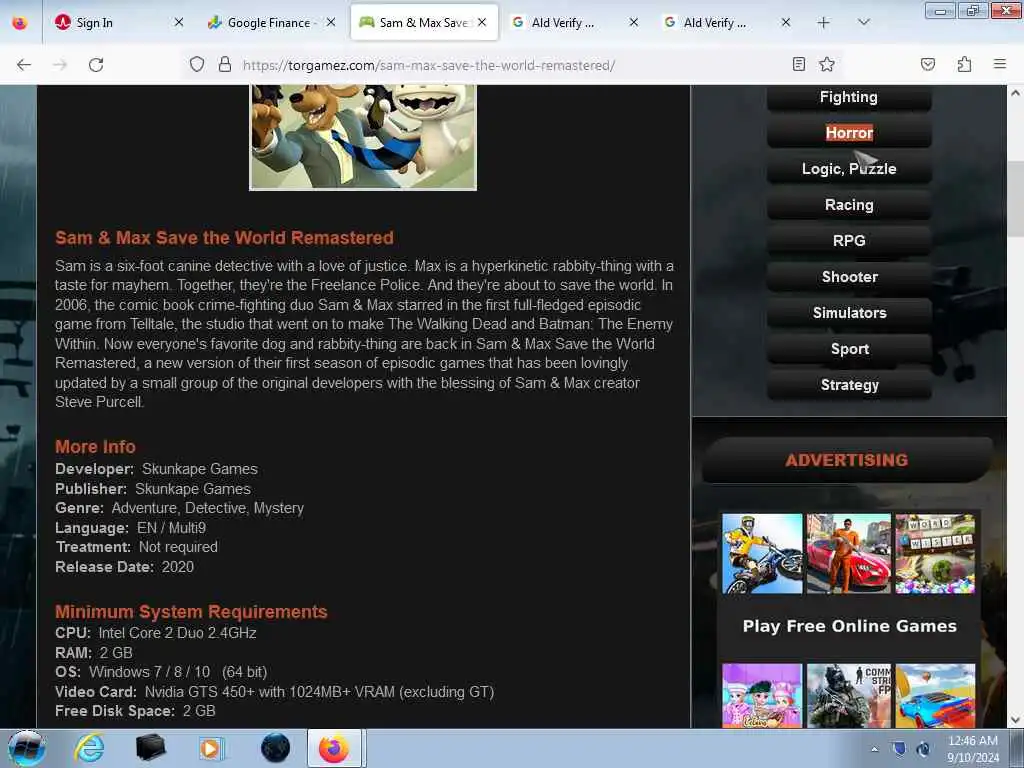Click the Minimum System Requirements heading
The image size is (1024, 768).
tap(191, 612)
